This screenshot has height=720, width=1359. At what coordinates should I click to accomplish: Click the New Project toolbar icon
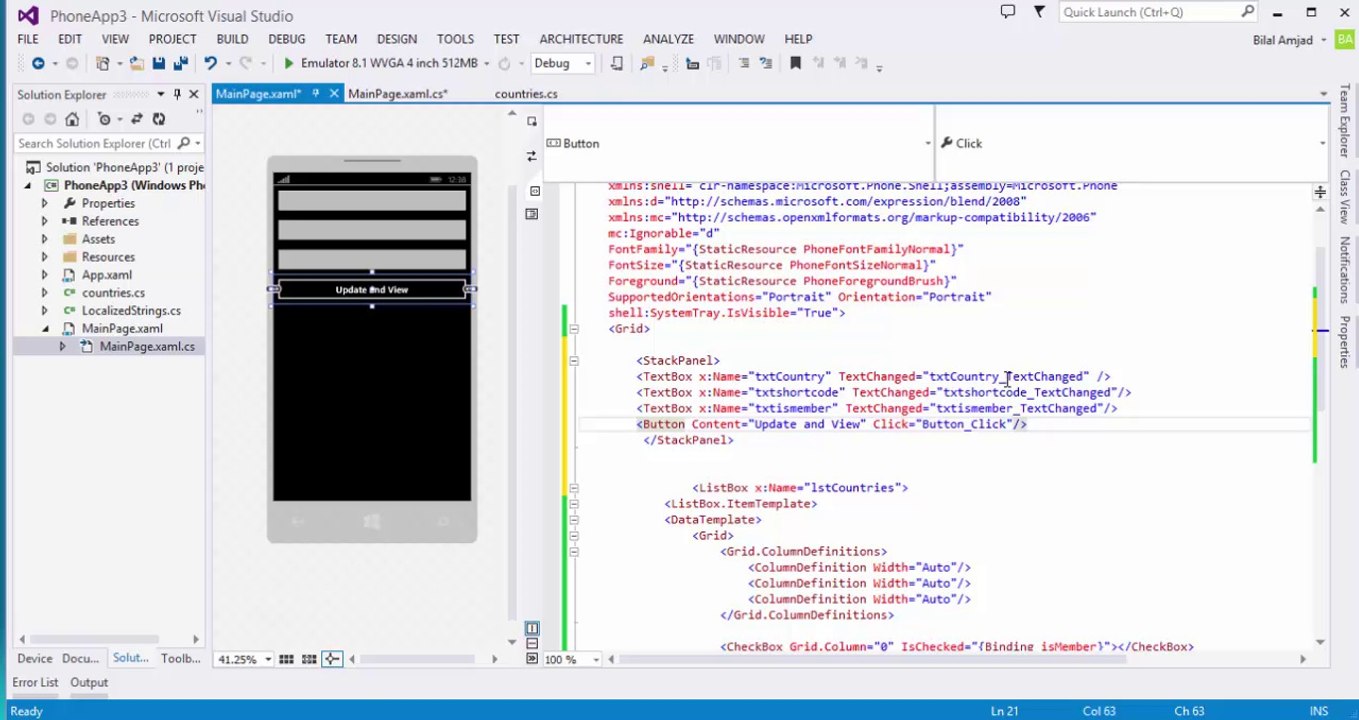(102, 63)
